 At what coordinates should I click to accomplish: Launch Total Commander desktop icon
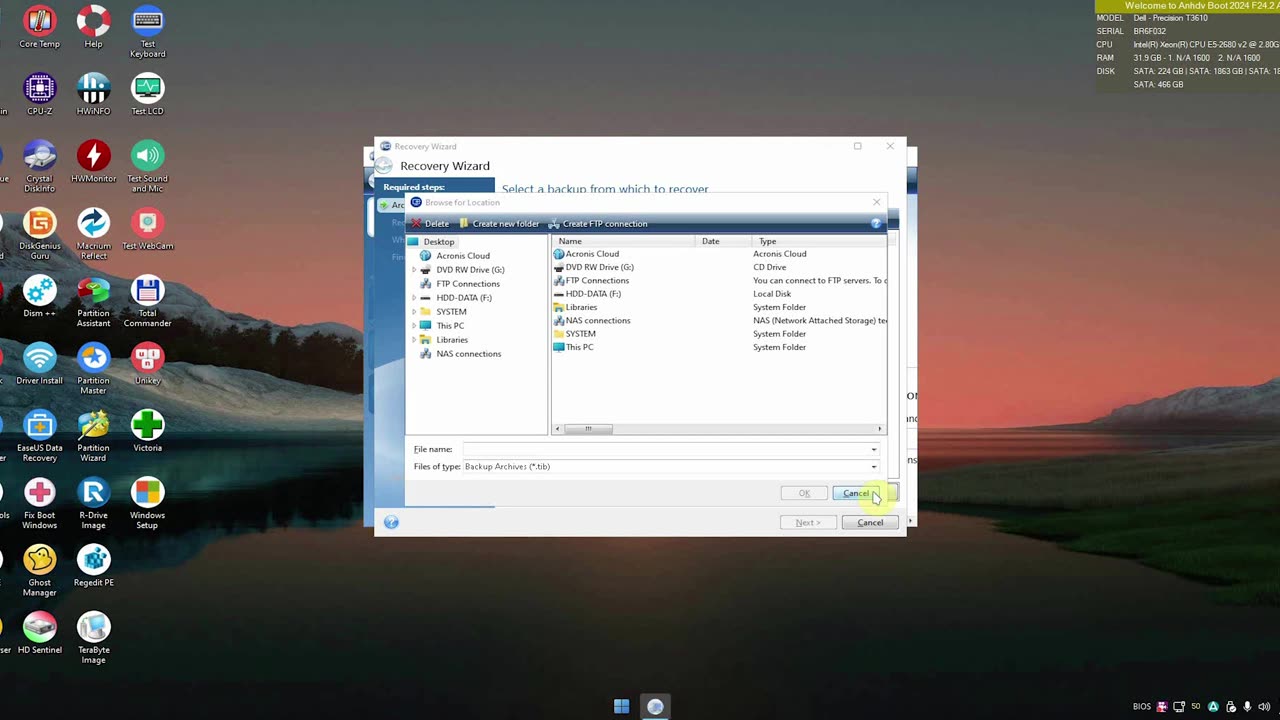pyautogui.click(x=147, y=301)
